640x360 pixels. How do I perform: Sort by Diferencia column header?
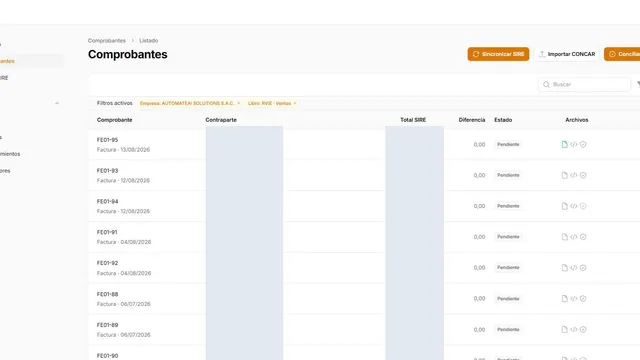[472, 120]
